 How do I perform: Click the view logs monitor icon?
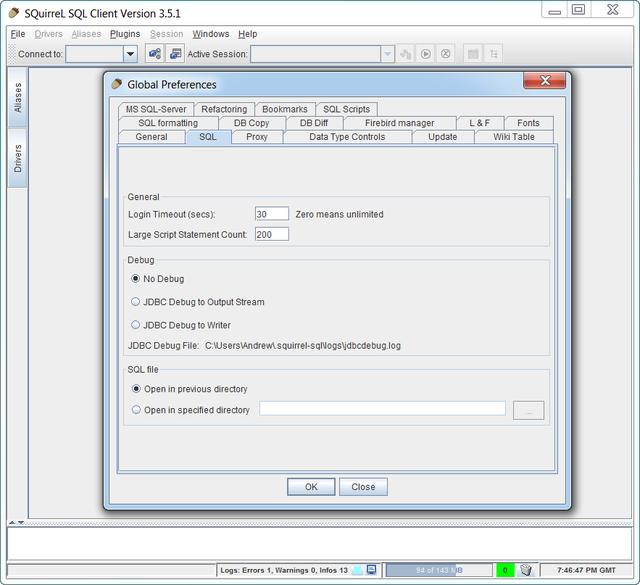[372, 570]
